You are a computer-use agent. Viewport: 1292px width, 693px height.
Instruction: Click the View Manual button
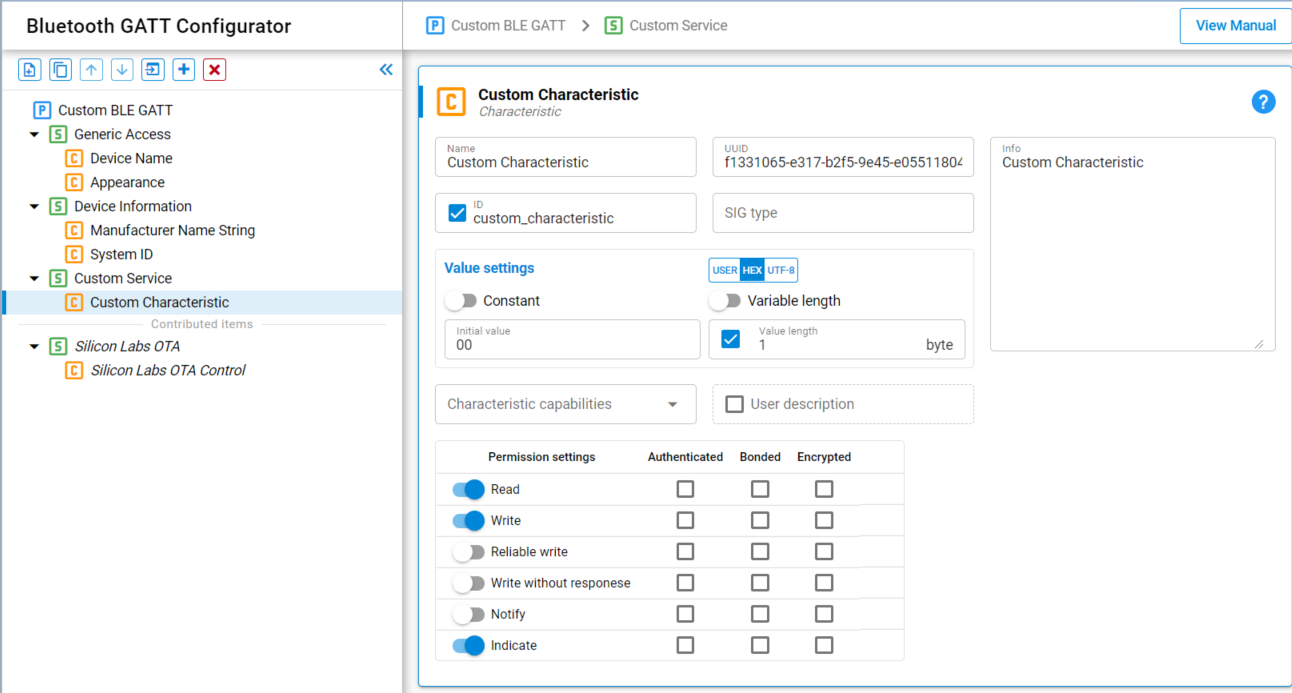(1235, 26)
